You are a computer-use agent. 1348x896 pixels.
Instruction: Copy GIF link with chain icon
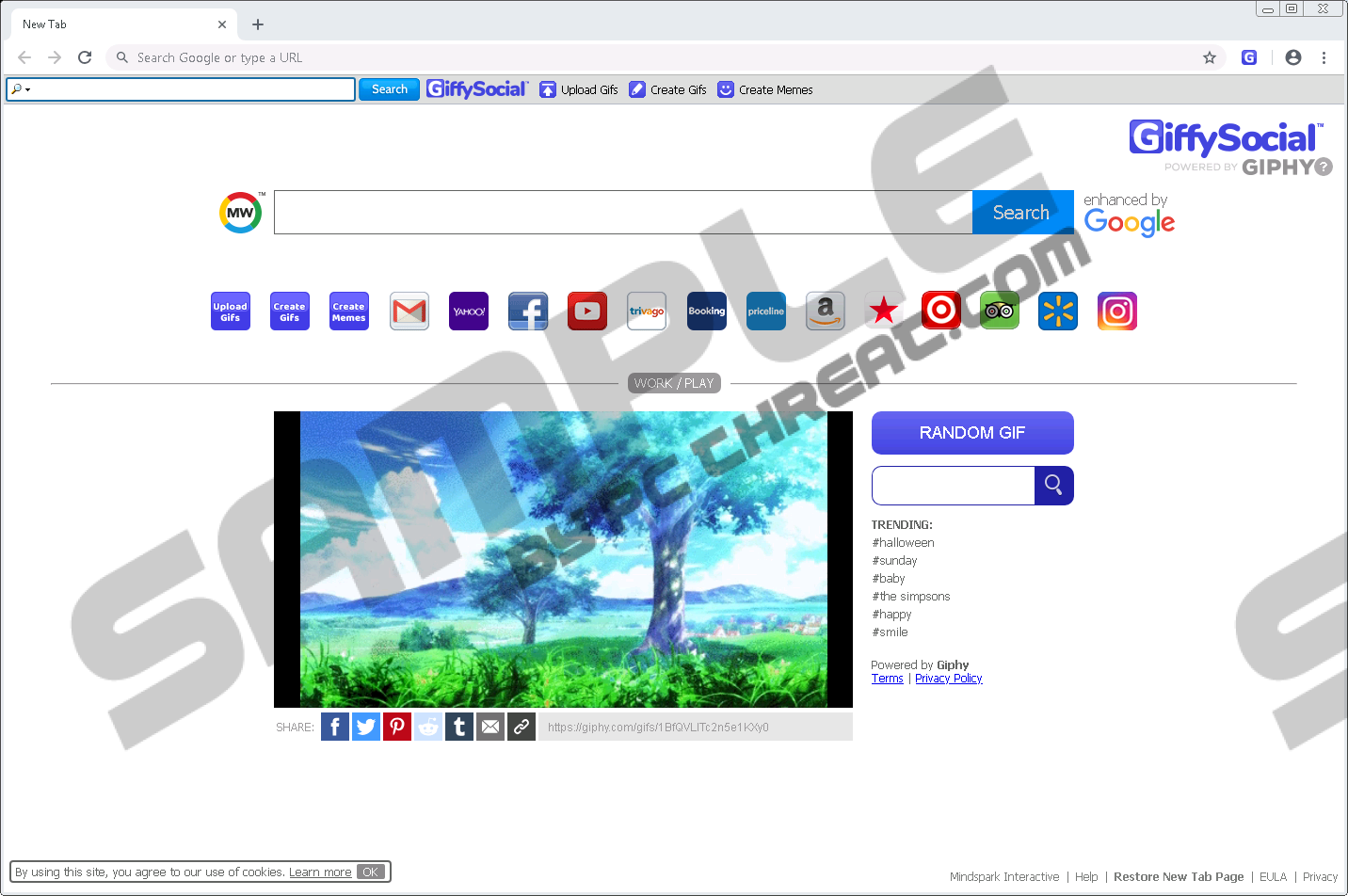522,727
